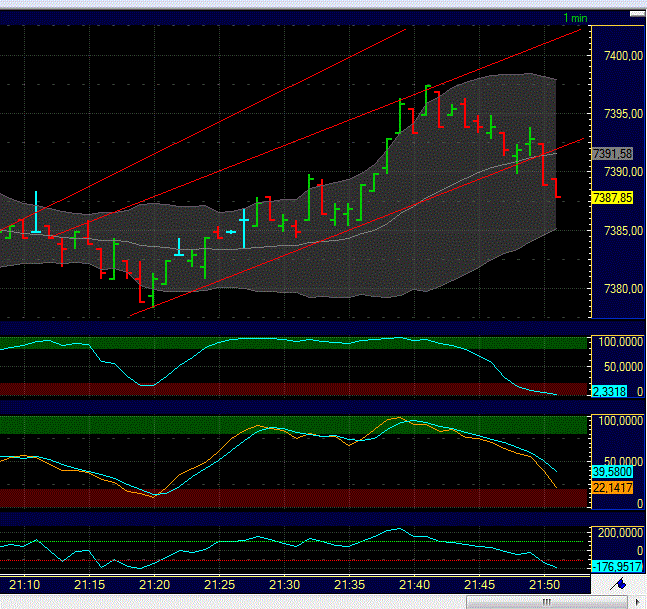647x609 pixels.
Task: Click the 21:20 time axis label
Action: click(155, 585)
